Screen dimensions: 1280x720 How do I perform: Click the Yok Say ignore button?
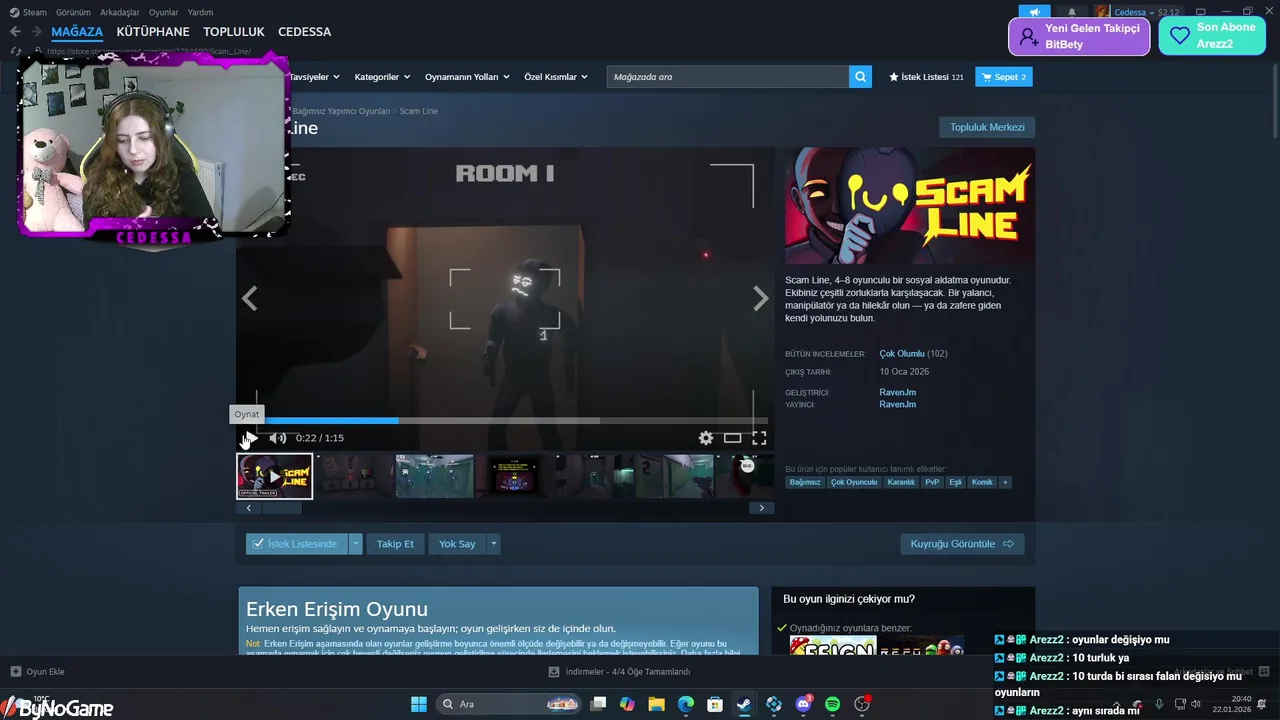point(457,544)
